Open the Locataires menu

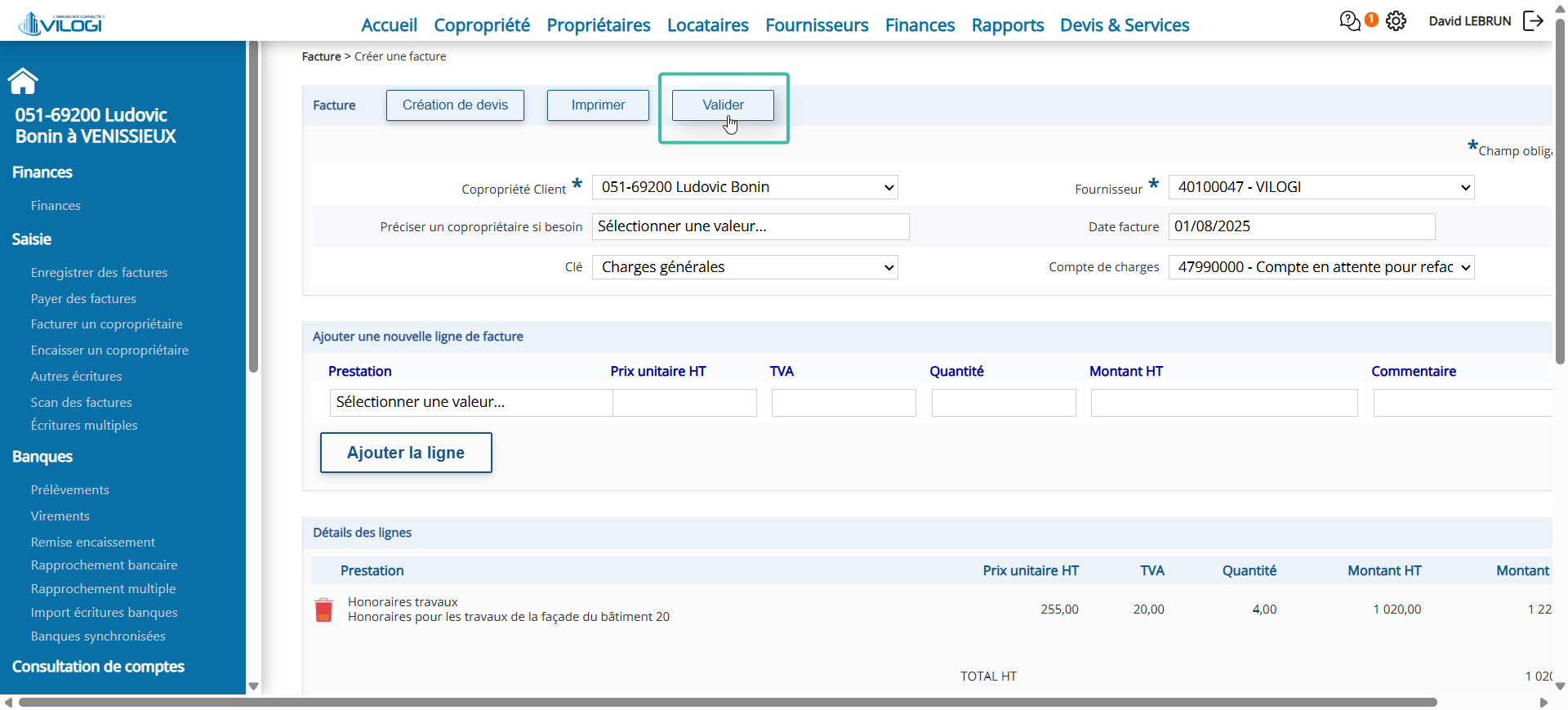coord(708,25)
